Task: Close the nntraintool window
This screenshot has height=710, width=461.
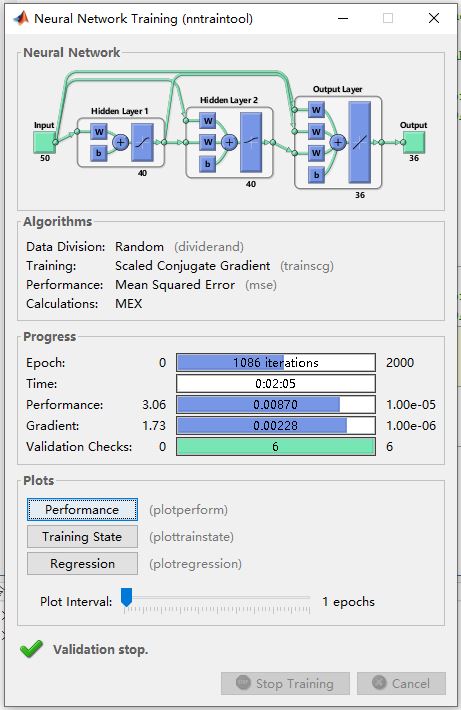Action: point(434,18)
